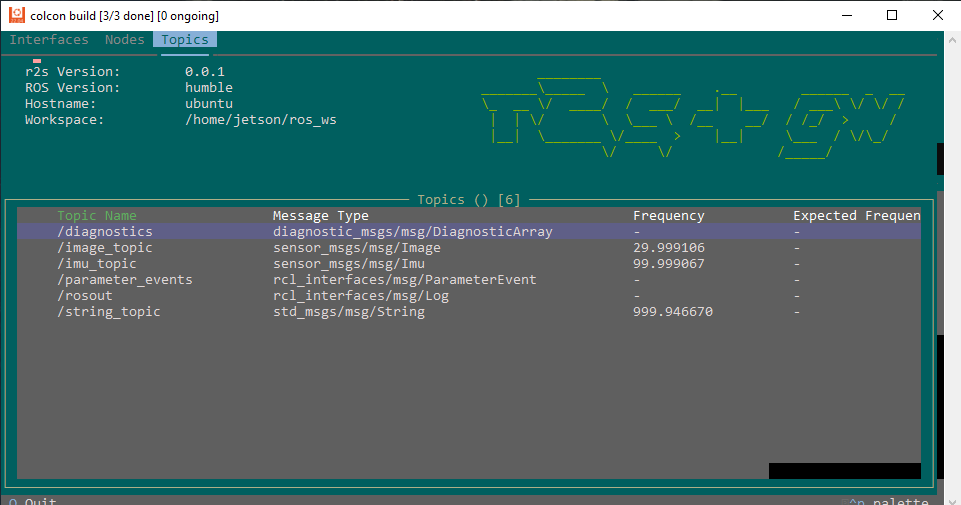This screenshot has width=961, height=505.
Task: Highlight the /parameter_events topic
Action: pos(125,280)
